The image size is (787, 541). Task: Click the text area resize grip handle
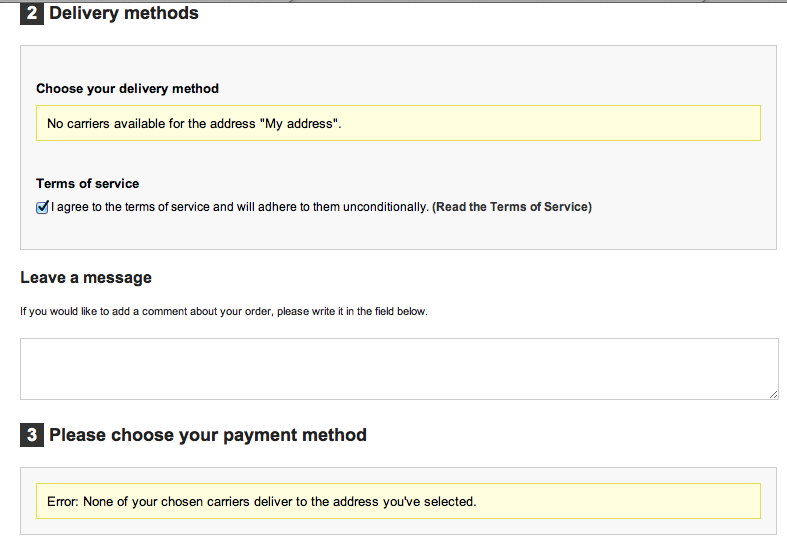point(773,394)
